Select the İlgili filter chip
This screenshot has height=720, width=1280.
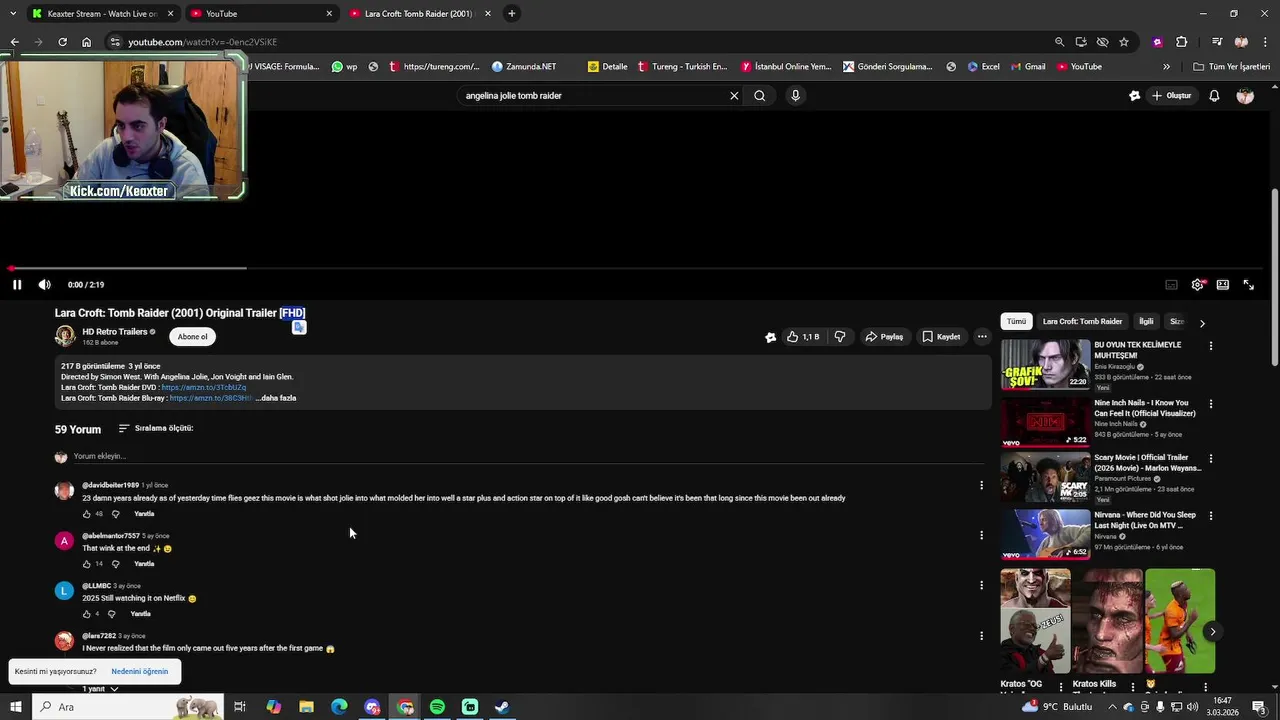[1146, 322]
